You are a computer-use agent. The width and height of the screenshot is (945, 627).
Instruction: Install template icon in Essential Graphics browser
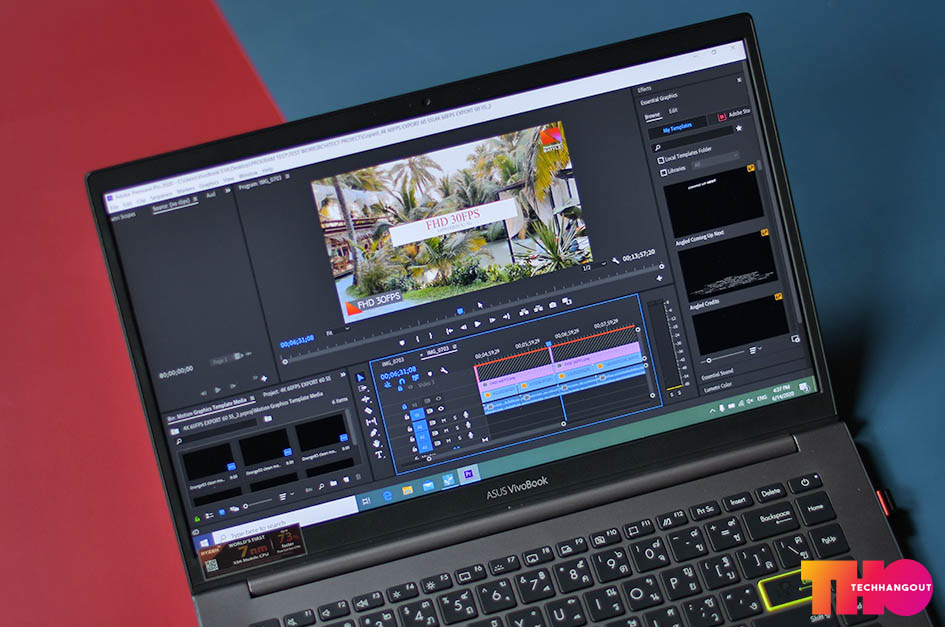(x=795, y=339)
